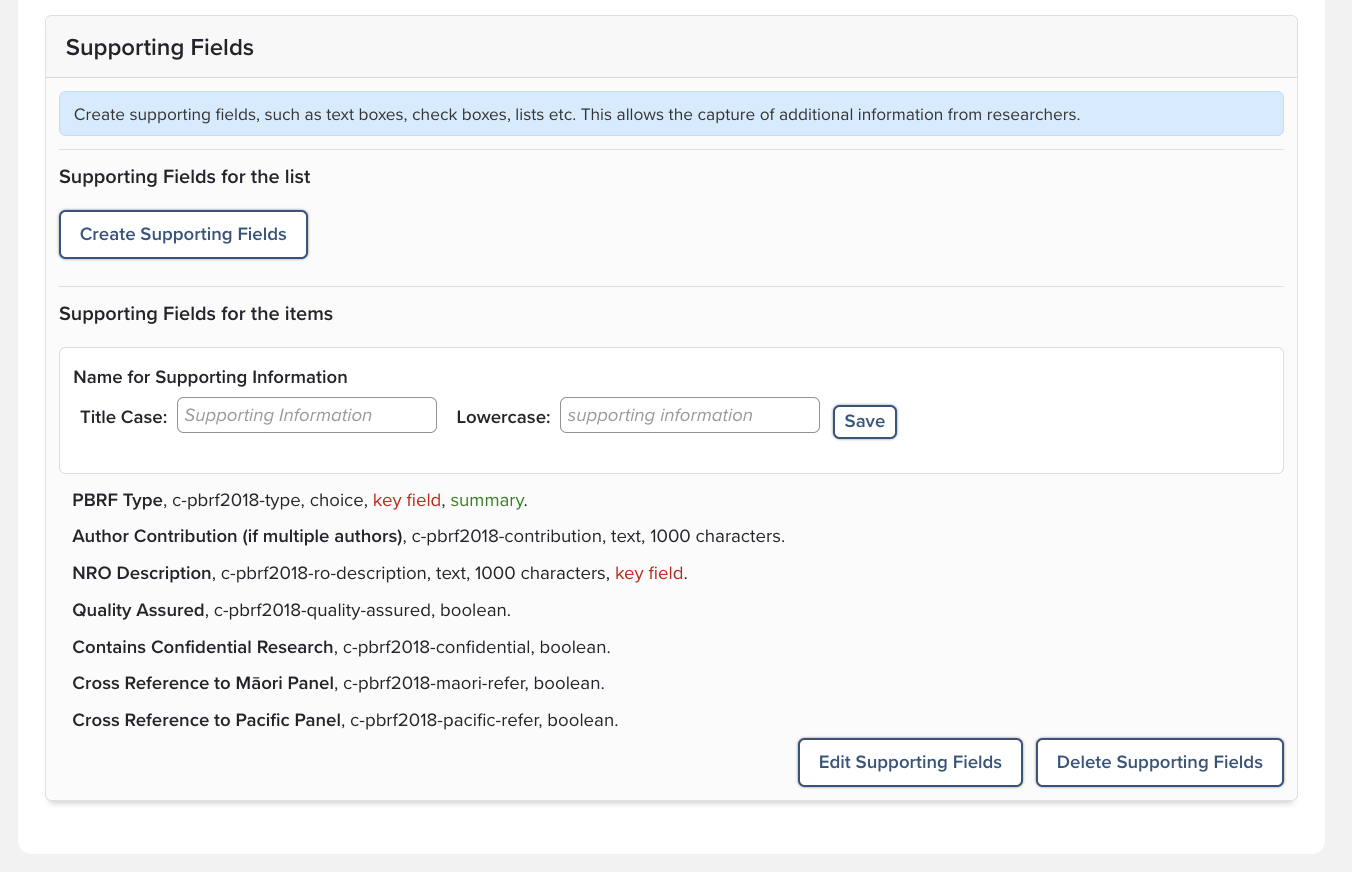
Task: Click the Supporting Fields panel header
Action: [160, 47]
